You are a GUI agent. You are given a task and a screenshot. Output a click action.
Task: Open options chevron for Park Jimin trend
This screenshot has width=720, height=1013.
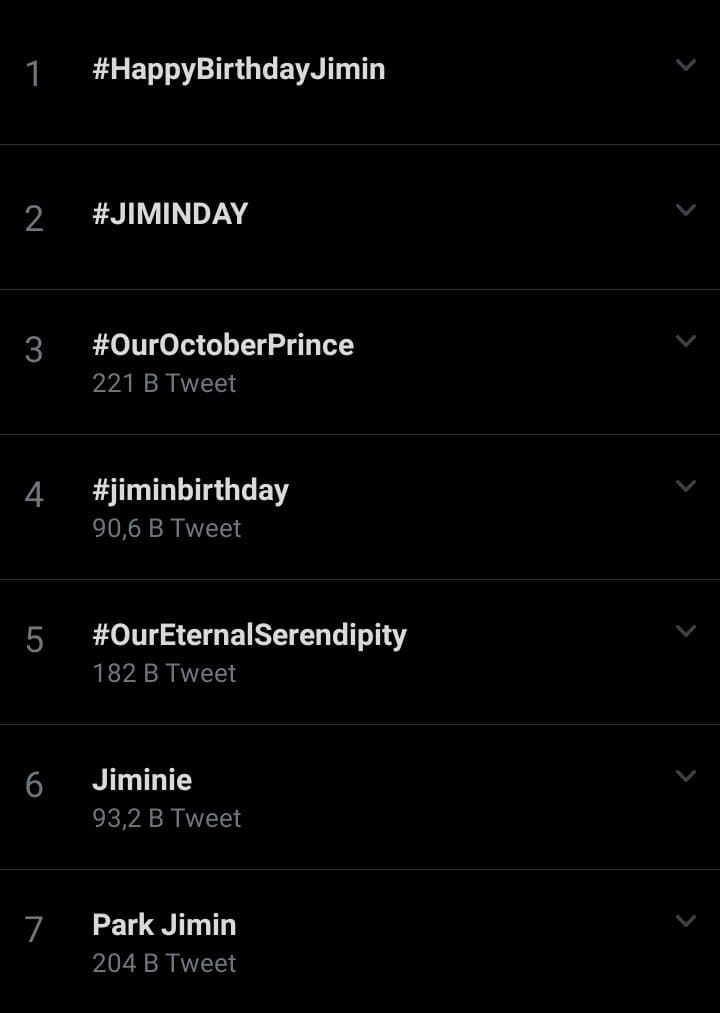(x=685, y=921)
